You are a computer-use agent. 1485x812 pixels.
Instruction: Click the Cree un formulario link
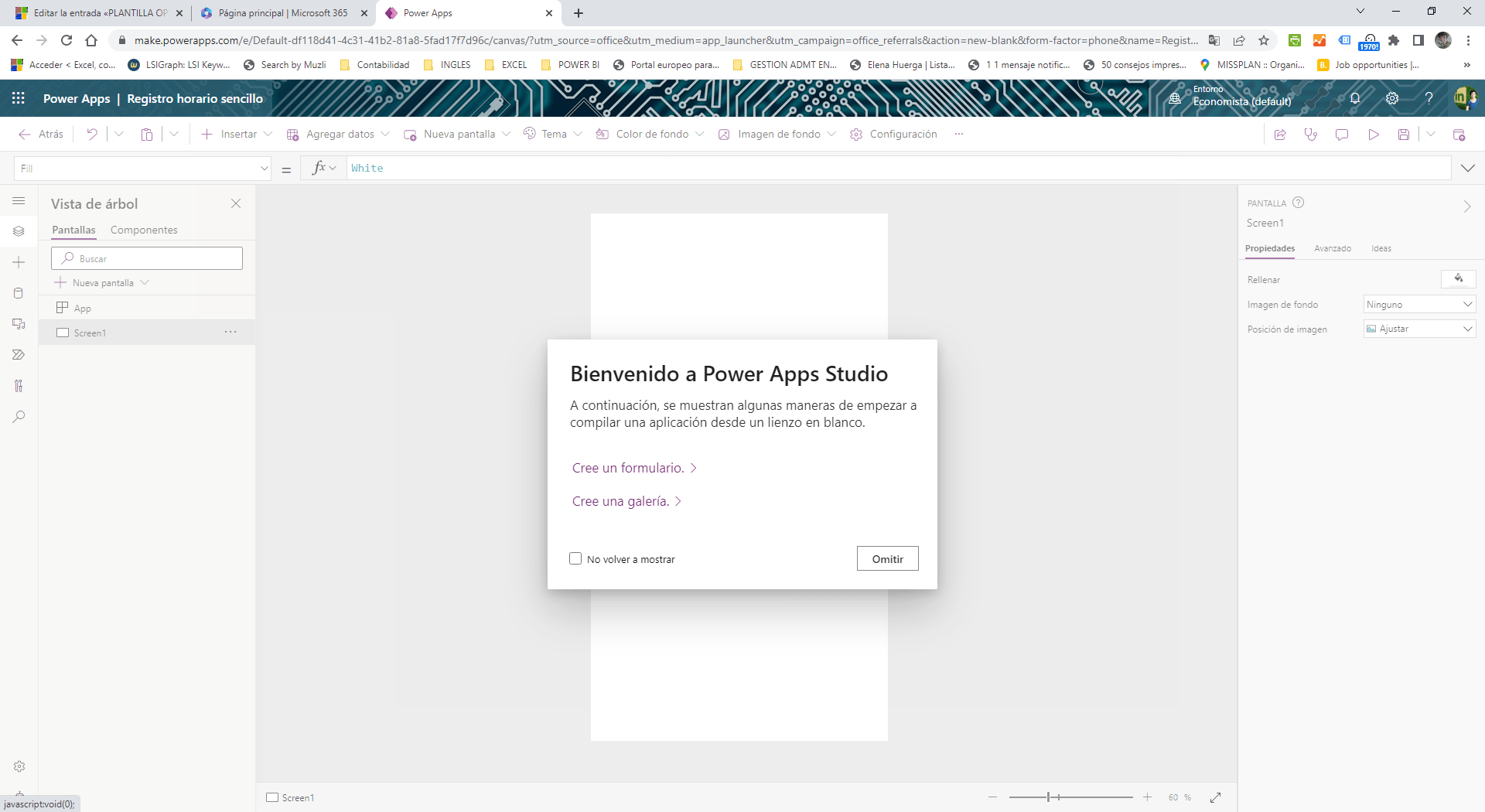point(635,468)
